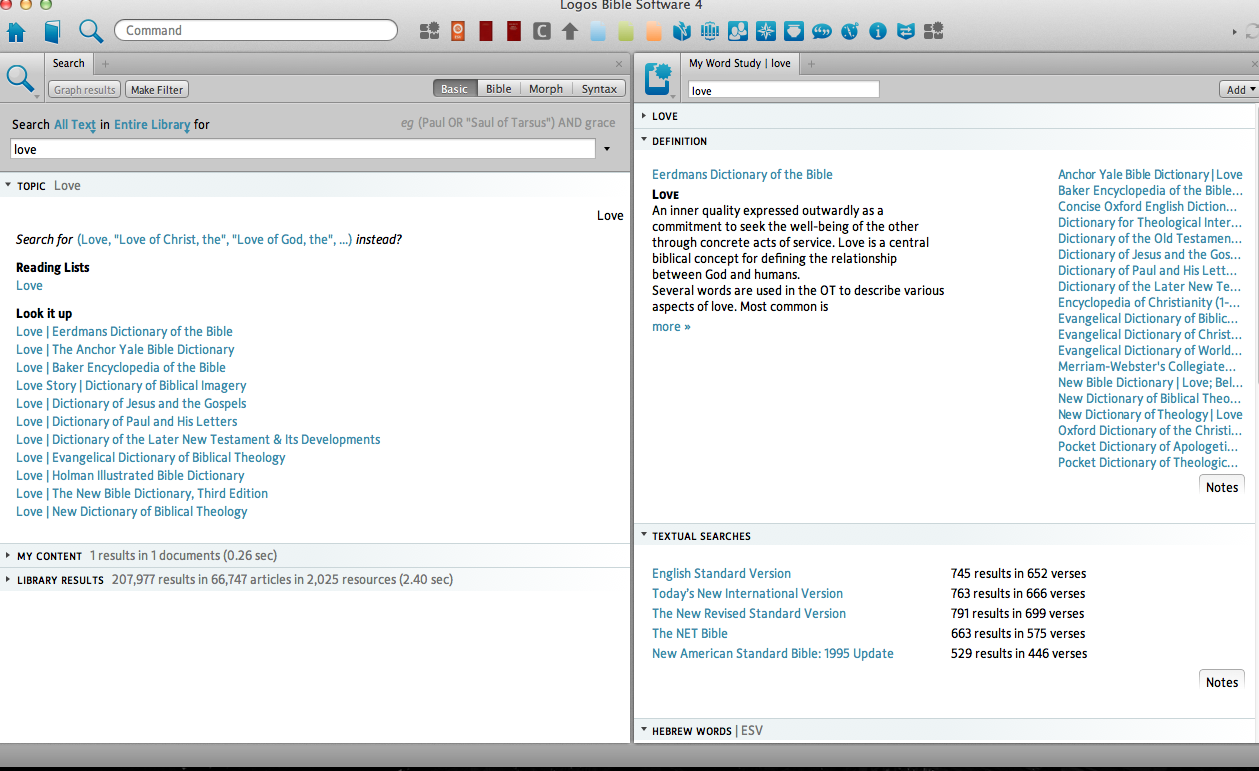This screenshot has width=1259, height=771.
Task: Switch search mode to Syntax
Action: (599, 89)
